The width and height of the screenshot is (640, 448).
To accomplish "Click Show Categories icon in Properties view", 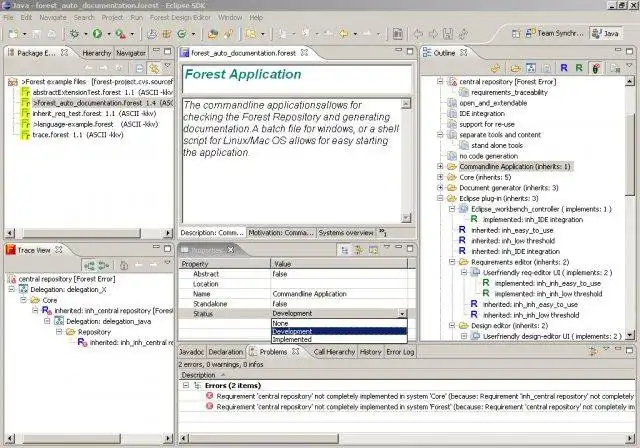I will pos(344,250).
